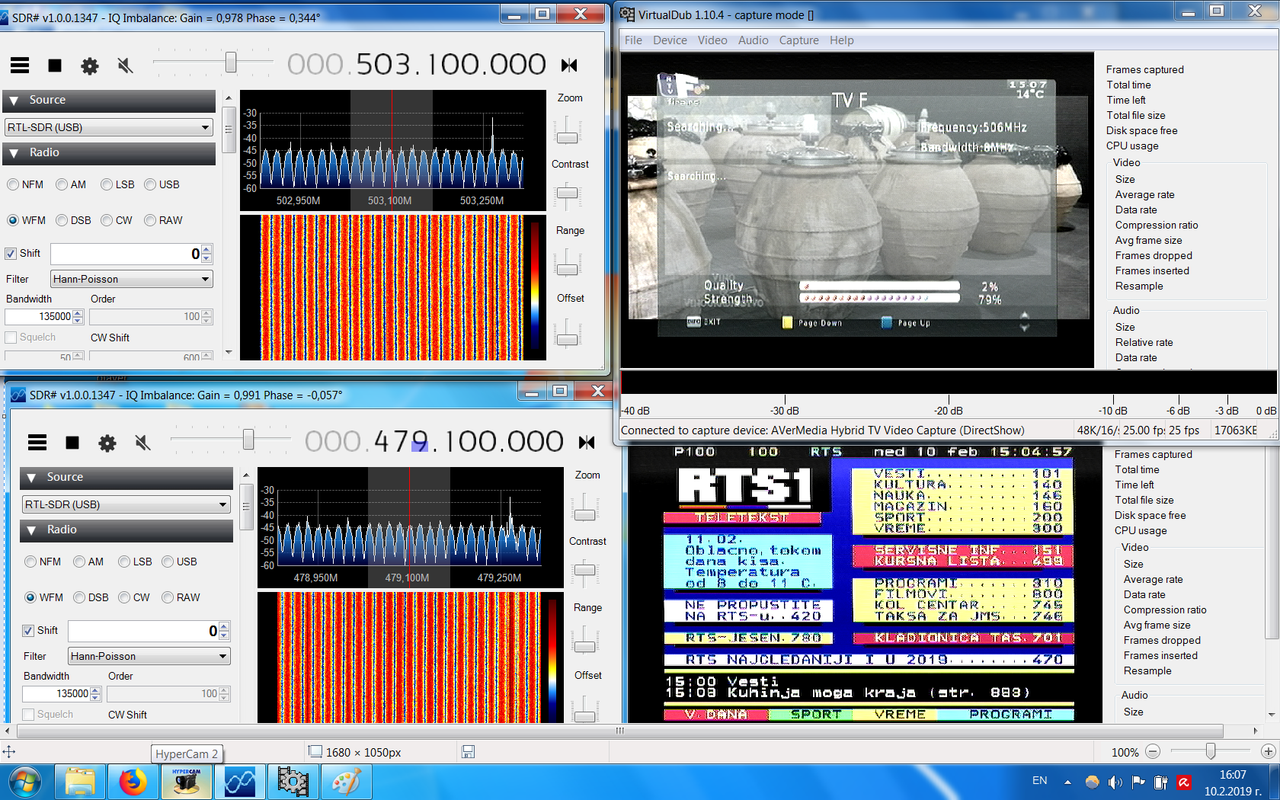Open Hann-Poisson filter dropdown in bottom window
1280x800 pixels.
149,656
